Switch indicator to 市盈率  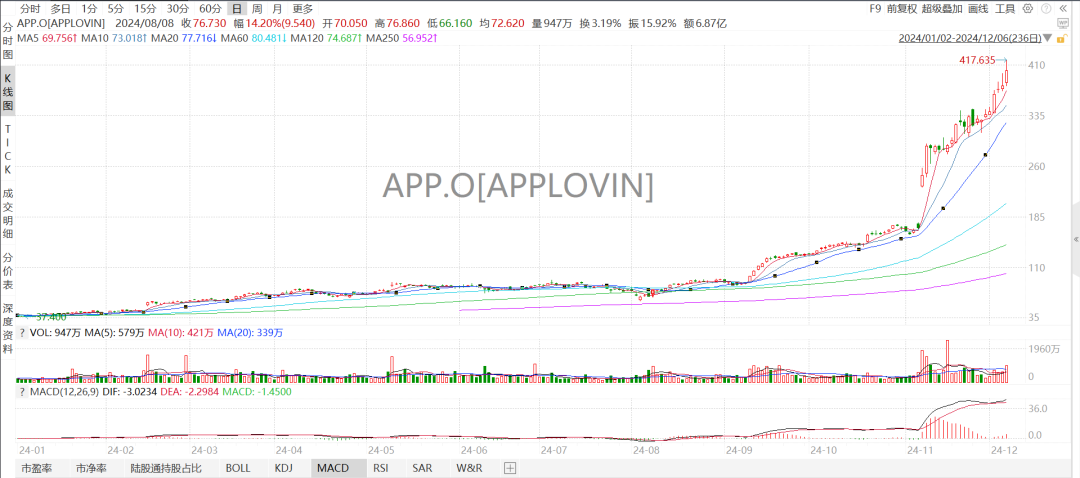(x=36, y=468)
